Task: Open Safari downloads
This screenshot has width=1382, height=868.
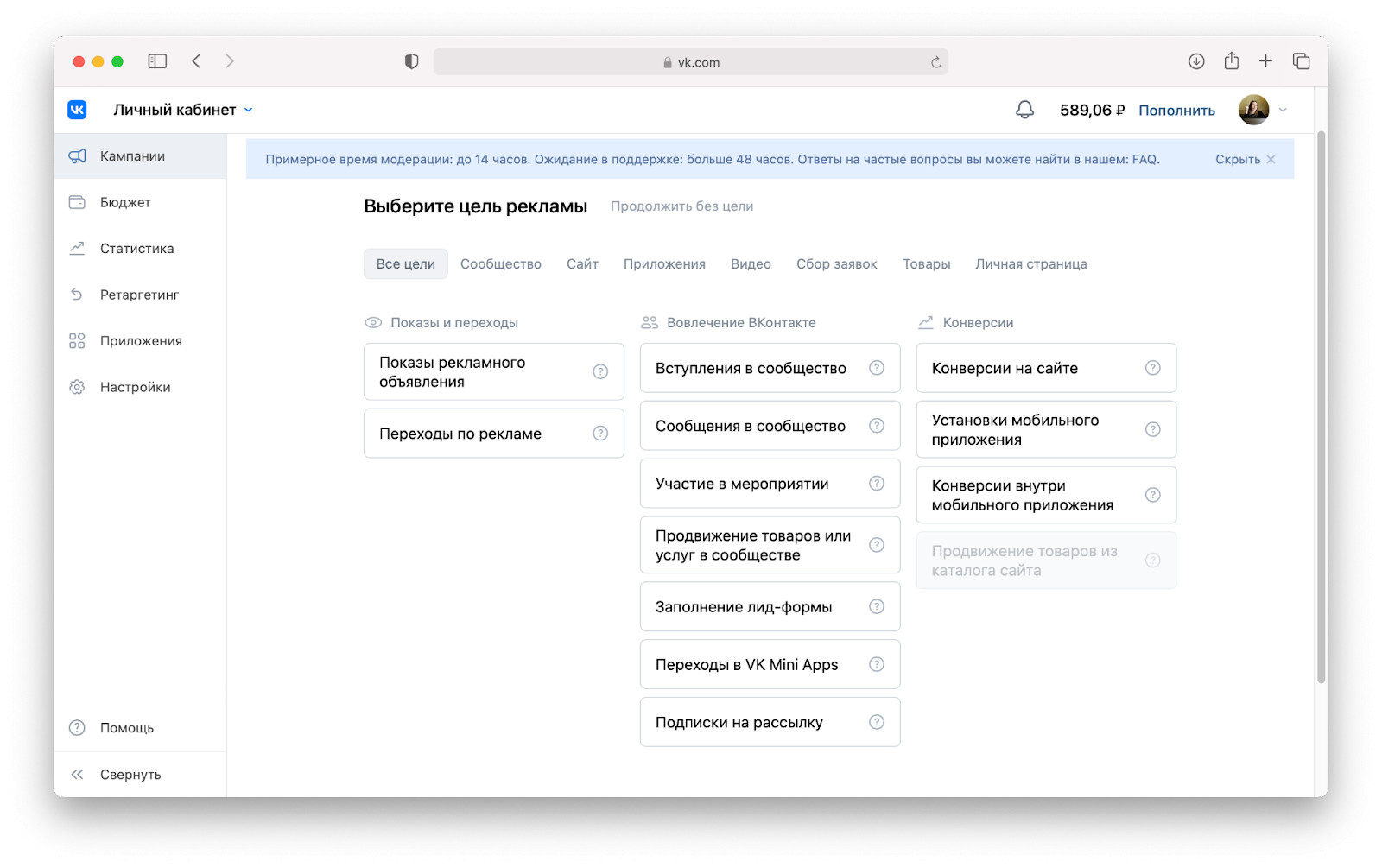Action: (x=1196, y=61)
